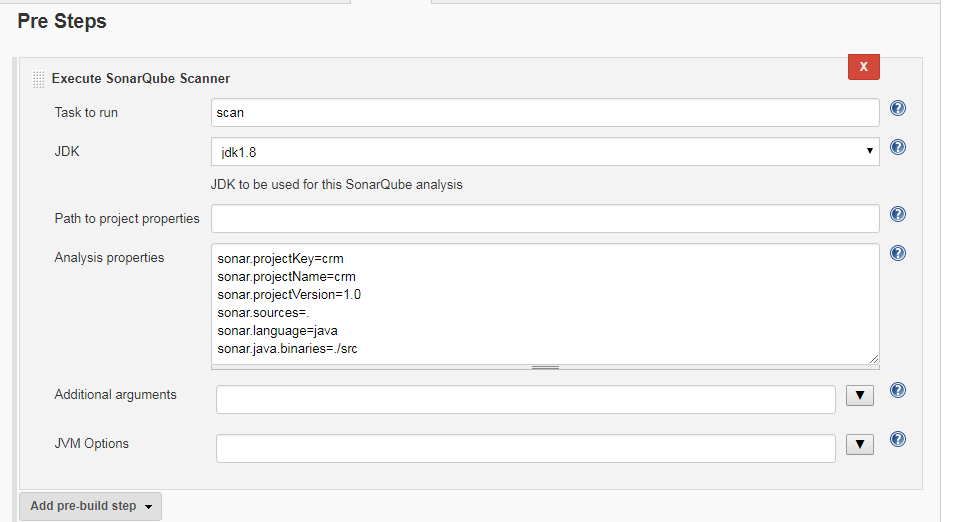Image resolution: width=964 pixels, height=522 pixels.
Task: Expand the Additional arguments field arrow
Action: pyautogui.click(x=859, y=395)
